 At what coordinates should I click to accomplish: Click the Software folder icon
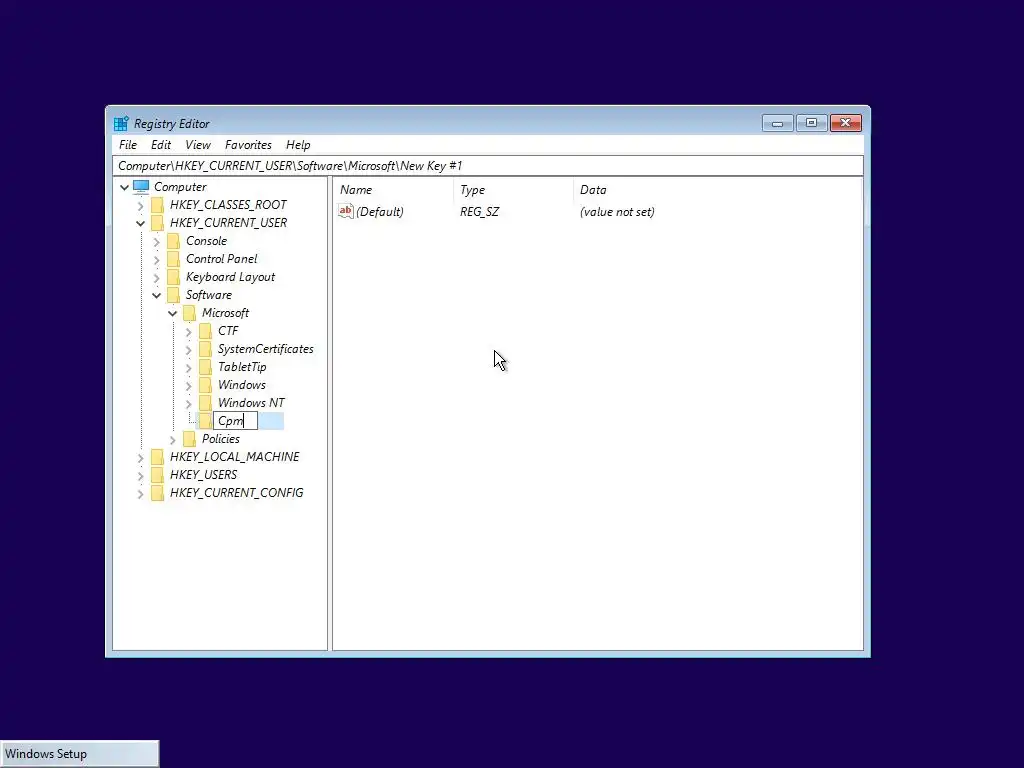[173, 295]
